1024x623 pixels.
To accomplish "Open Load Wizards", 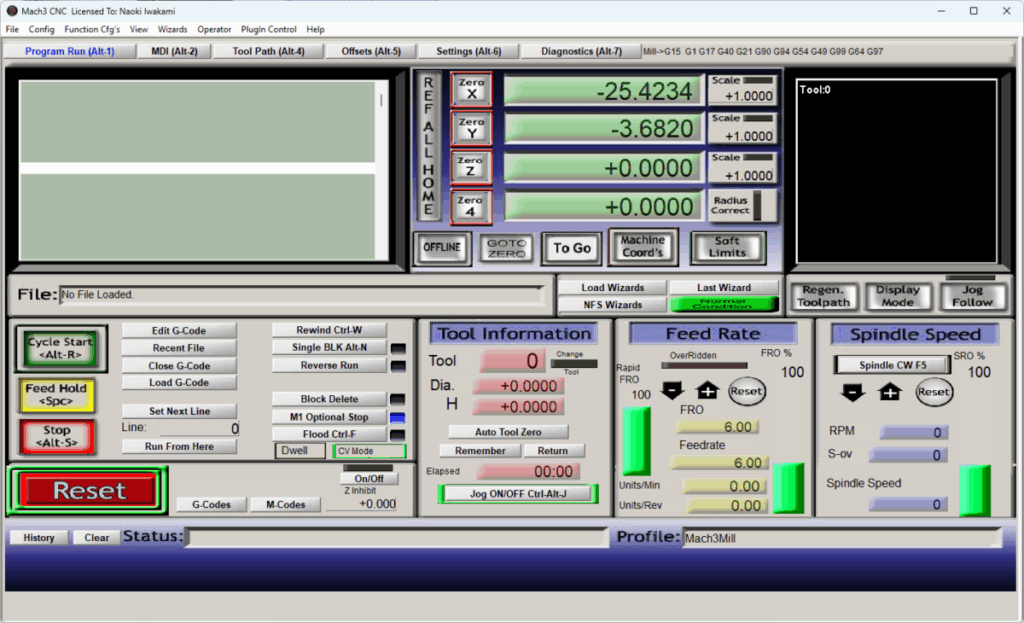I will [x=613, y=287].
